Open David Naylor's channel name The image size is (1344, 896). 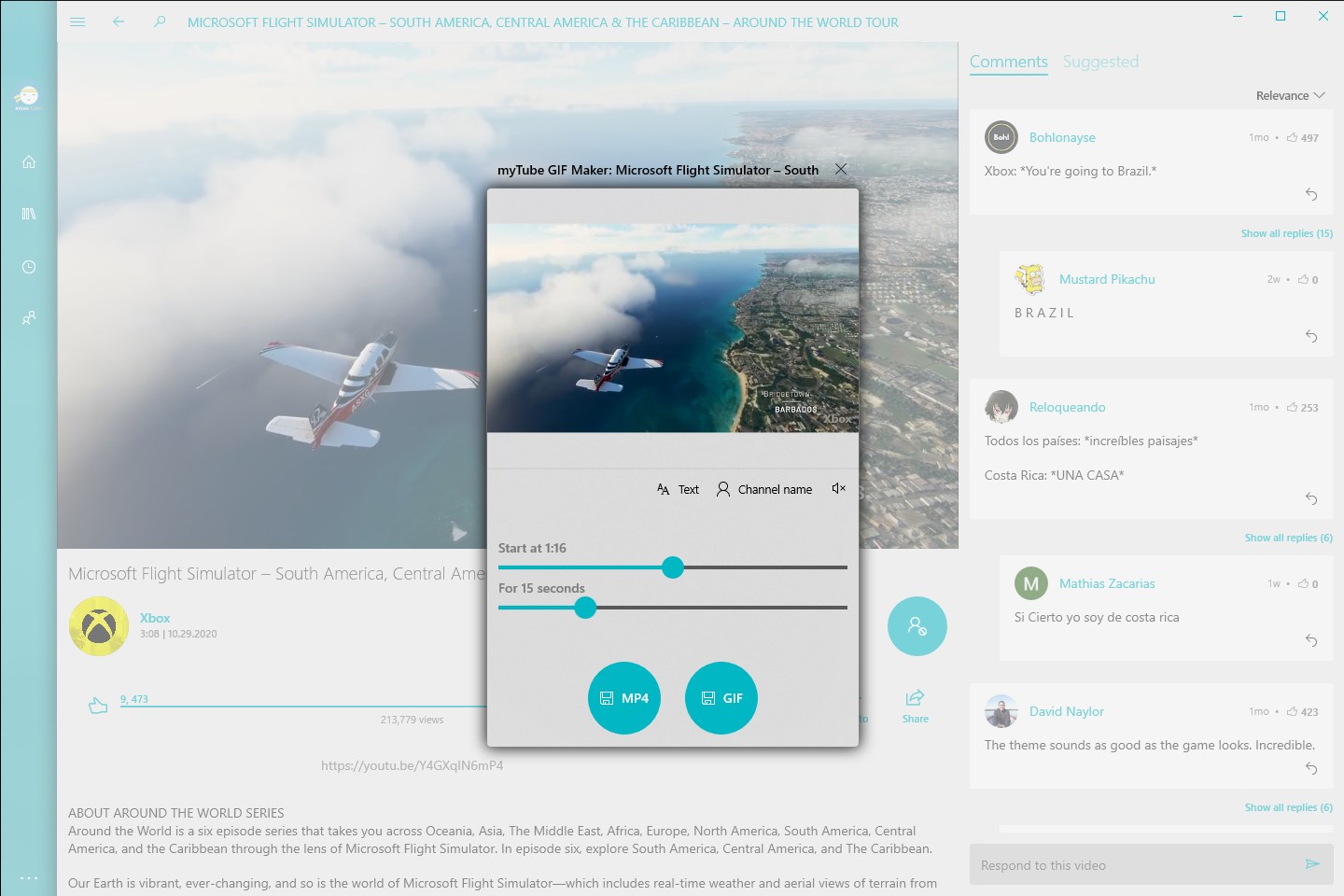1066,711
